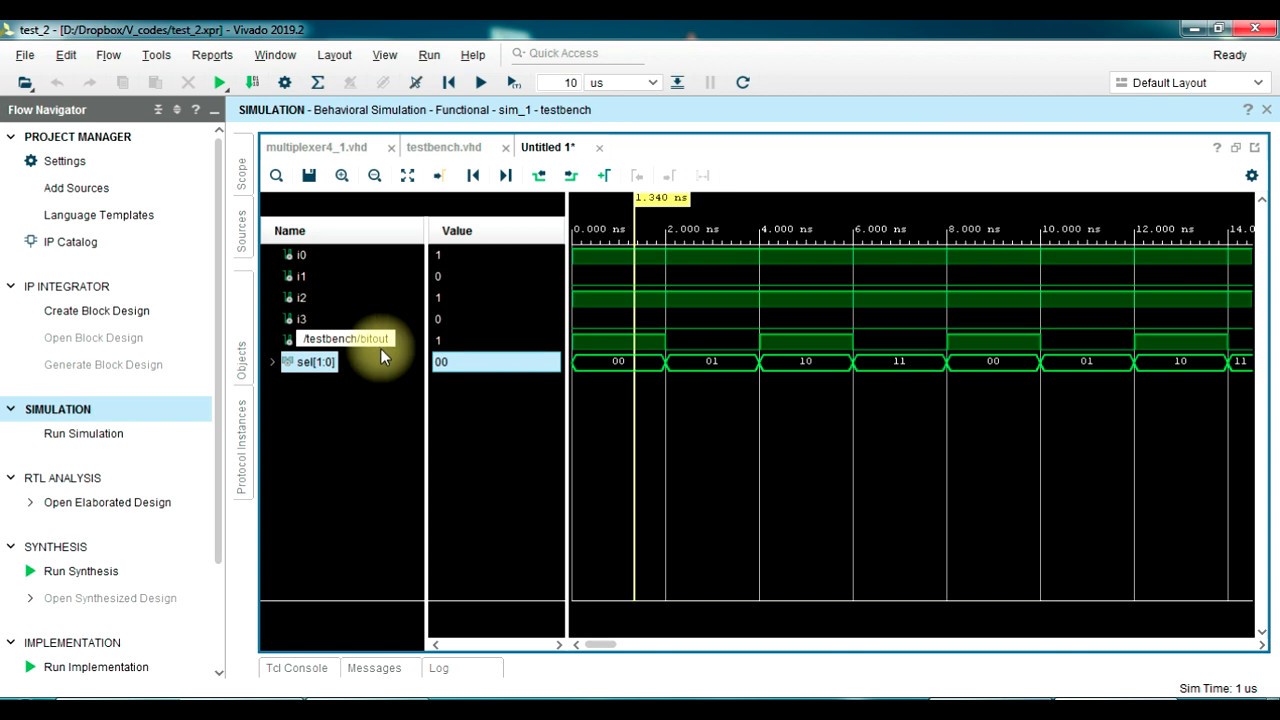1280x720 pixels.
Task: Collapse the PROJECT MANAGER section
Action: pos(11,137)
